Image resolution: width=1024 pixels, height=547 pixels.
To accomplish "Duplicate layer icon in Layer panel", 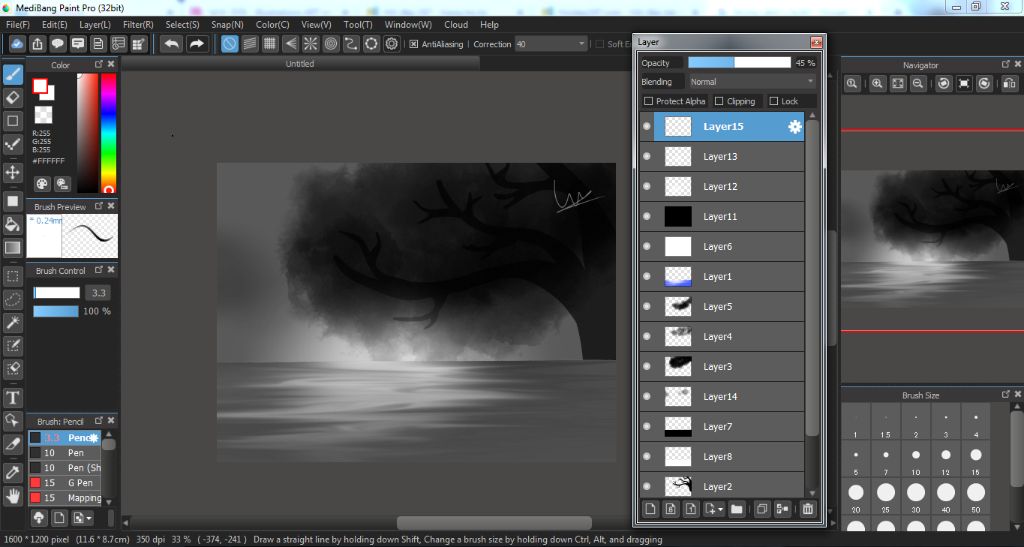I will [761, 509].
